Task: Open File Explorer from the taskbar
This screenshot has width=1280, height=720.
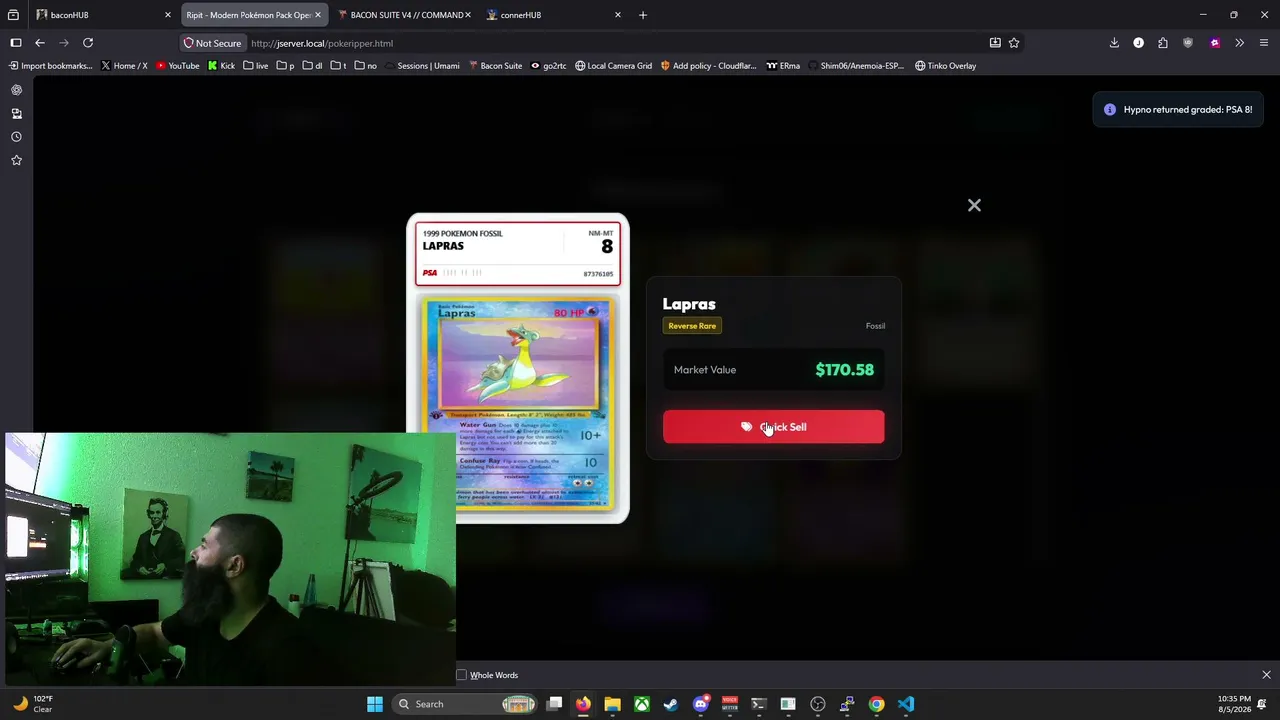Action: 612,704
